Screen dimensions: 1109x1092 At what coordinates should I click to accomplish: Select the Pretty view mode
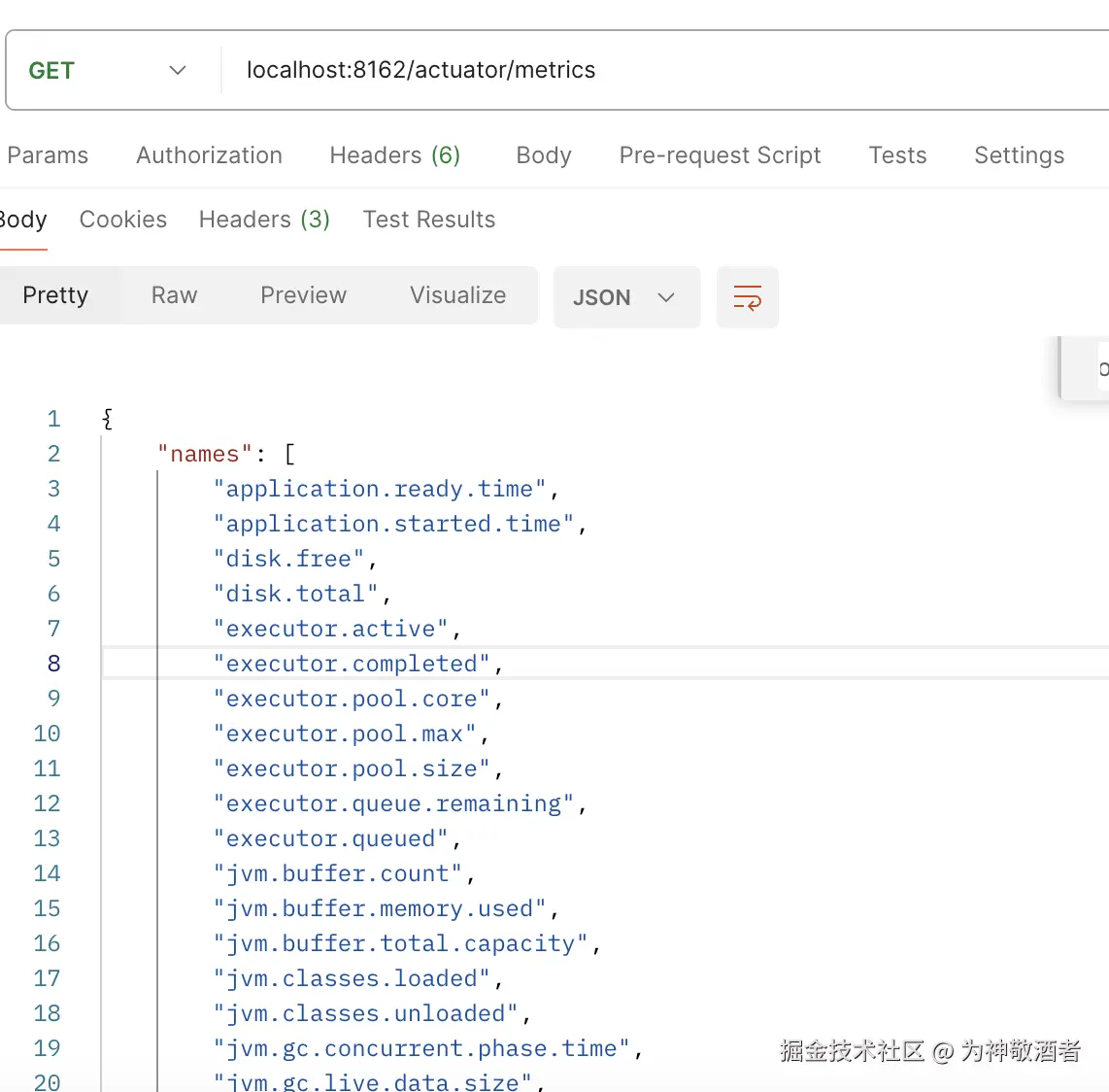[x=56, y=295]
